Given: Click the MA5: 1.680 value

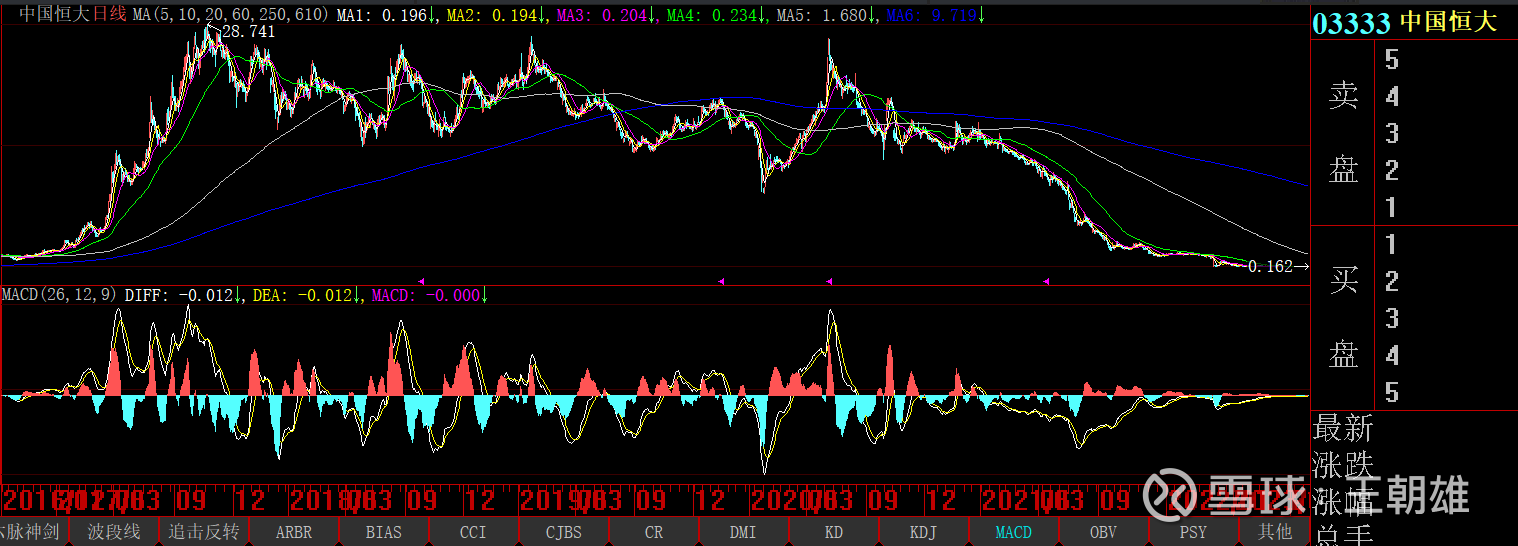Looking at the screenshot, I should click(827, 15).
